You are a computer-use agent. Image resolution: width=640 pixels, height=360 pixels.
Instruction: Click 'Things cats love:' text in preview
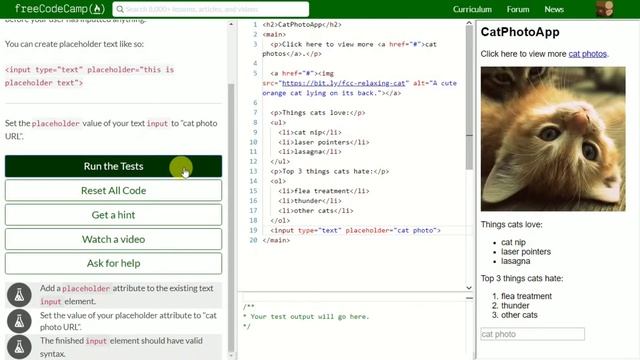[x=511, y=224]
